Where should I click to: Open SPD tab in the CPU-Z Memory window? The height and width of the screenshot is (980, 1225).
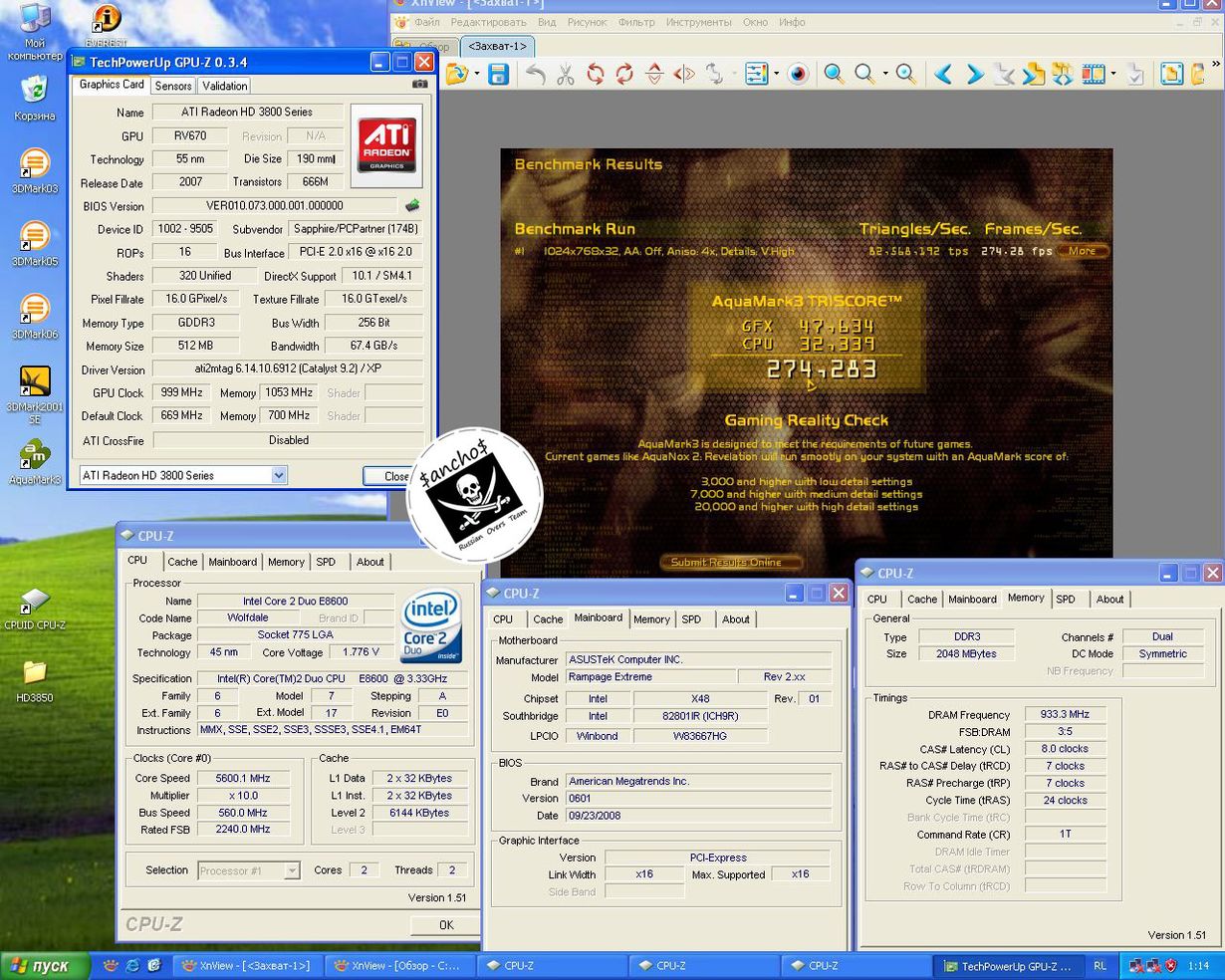click(x=1066, y=600)
